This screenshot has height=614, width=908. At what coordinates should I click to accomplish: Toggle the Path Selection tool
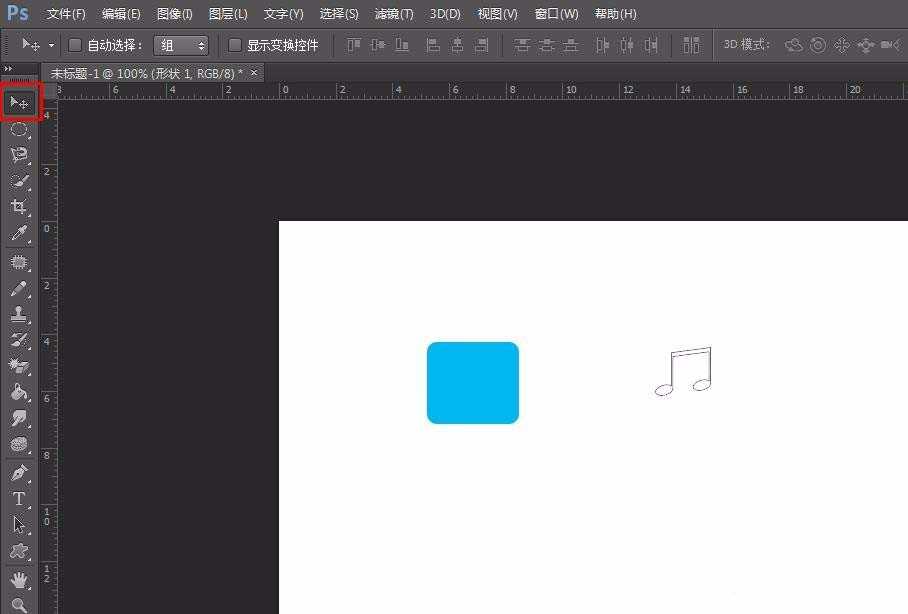click(x=18, y=525)
